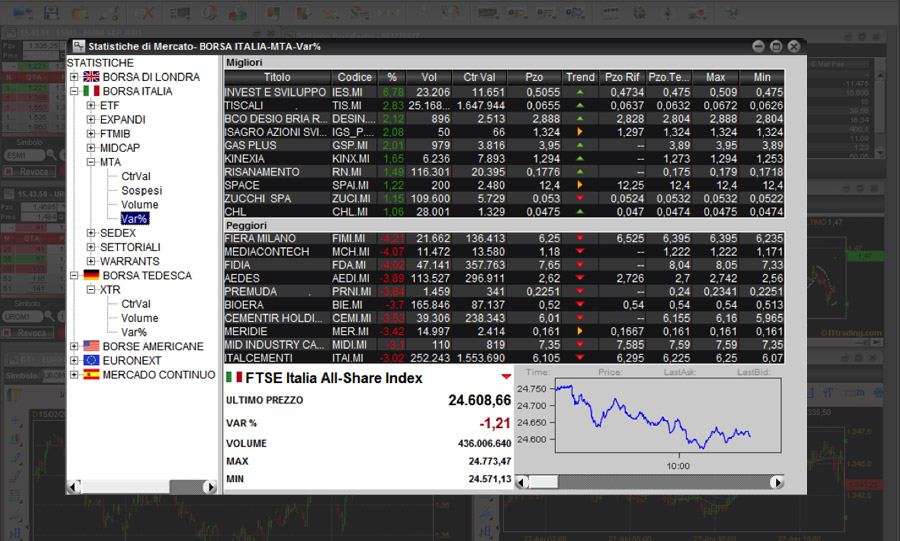Viewport: 900px width, 541px height.
Task: Sort by the Titolo column header
Action: (x=277, y=77)
